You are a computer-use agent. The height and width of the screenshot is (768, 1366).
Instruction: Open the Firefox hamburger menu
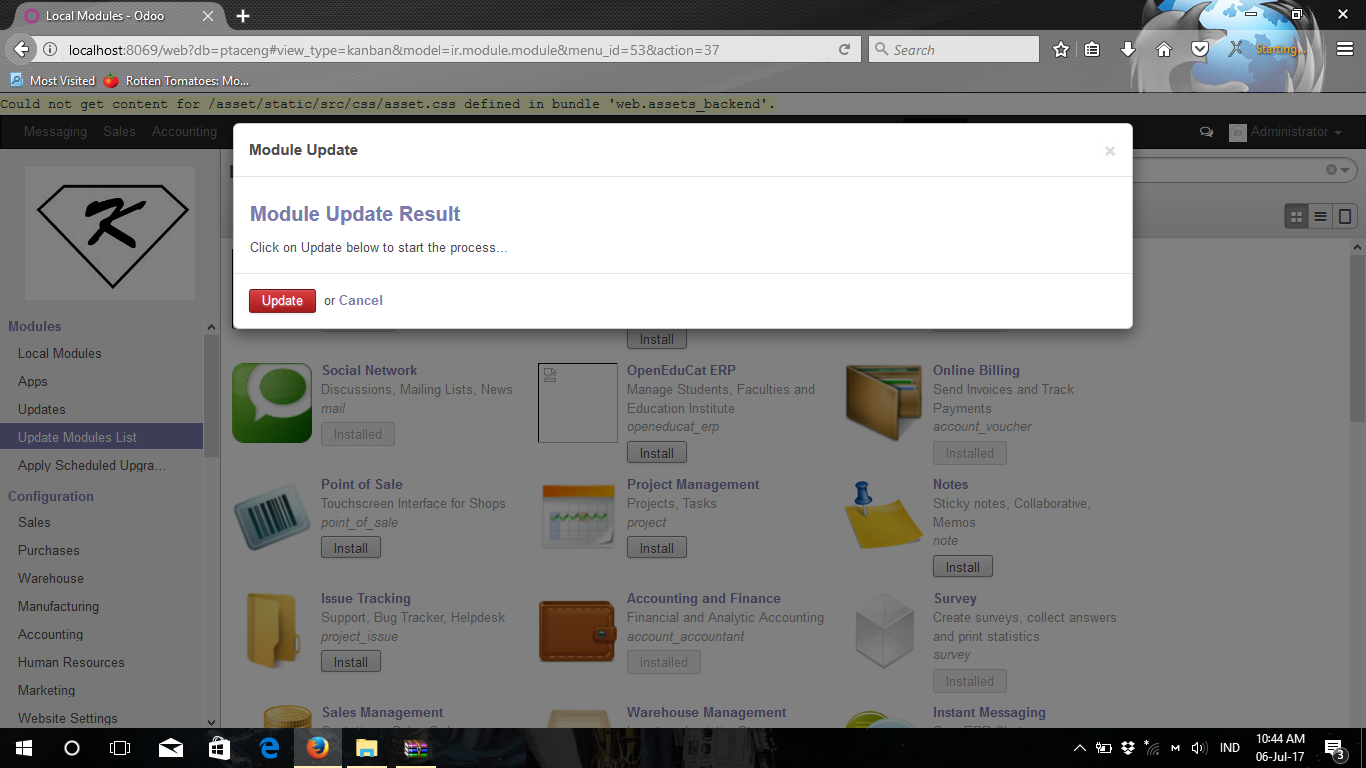coord(1344,49)
